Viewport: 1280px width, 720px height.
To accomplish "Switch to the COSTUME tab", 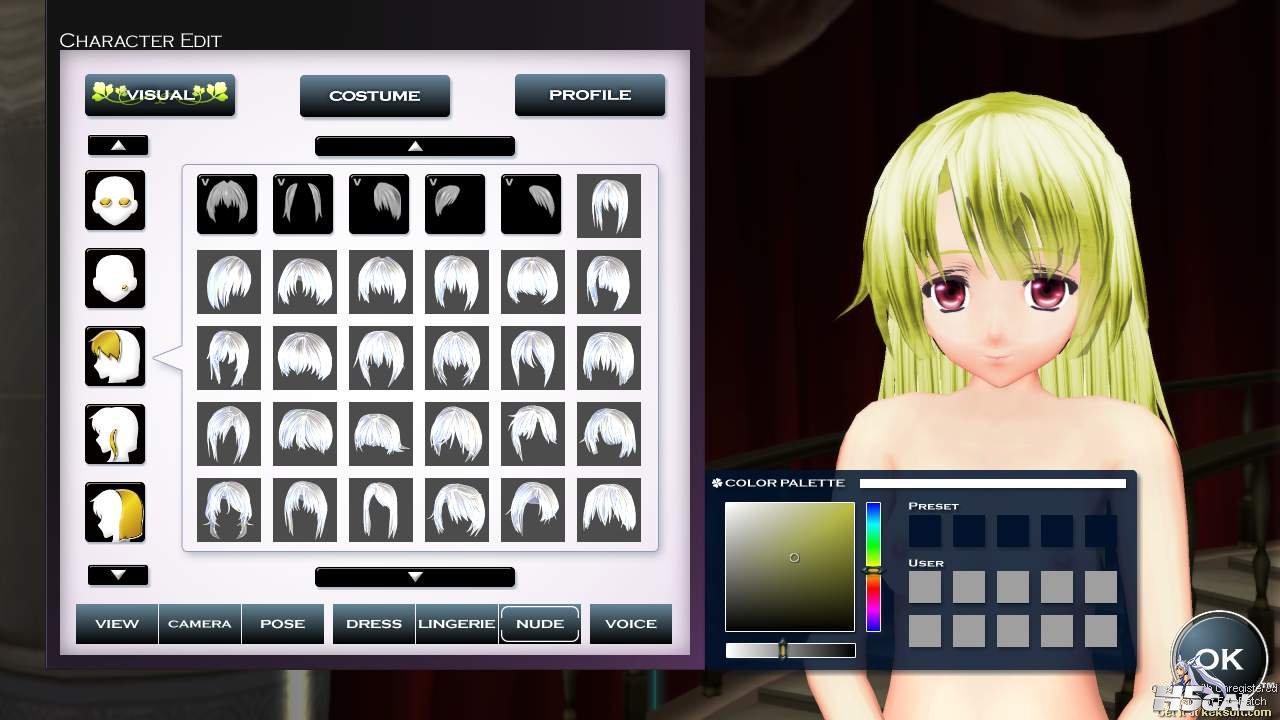I will (x=375, y=96).
